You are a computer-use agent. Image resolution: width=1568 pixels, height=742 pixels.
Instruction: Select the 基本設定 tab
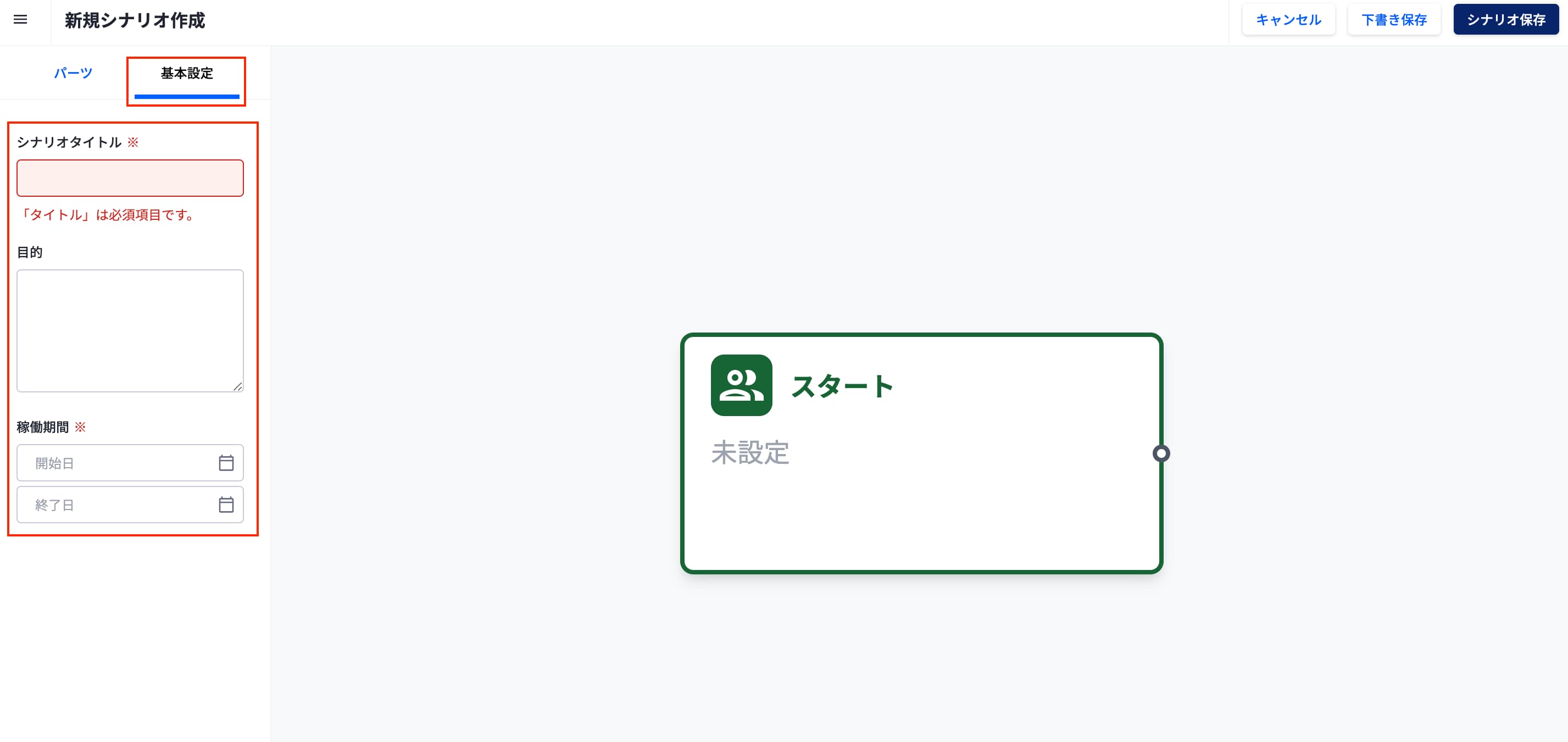[186, 73]
